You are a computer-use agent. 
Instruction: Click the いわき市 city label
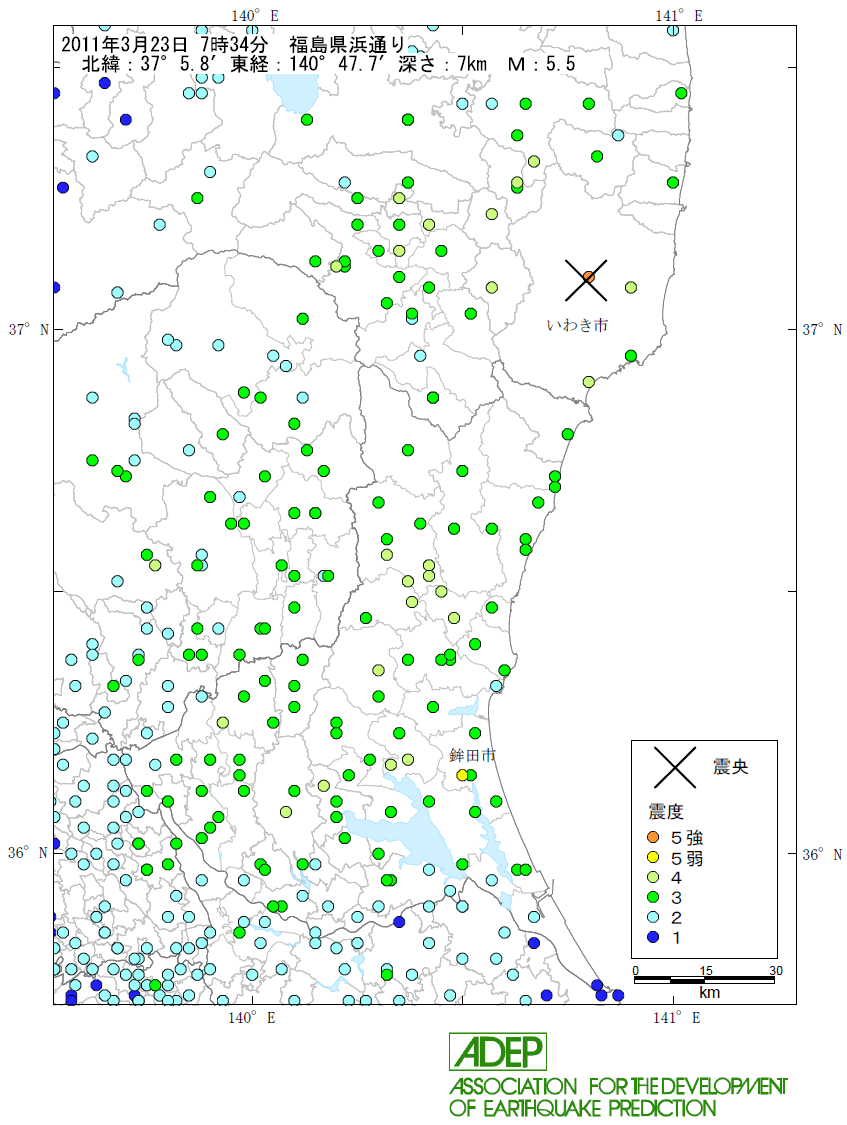click(x=577, y=325)
